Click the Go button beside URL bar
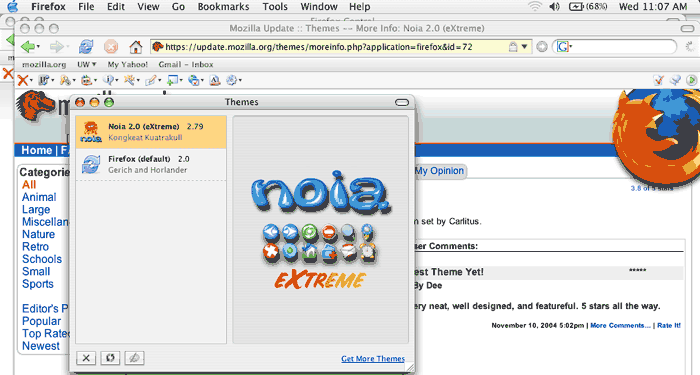700x375 pixels. [x=542, y=46]
